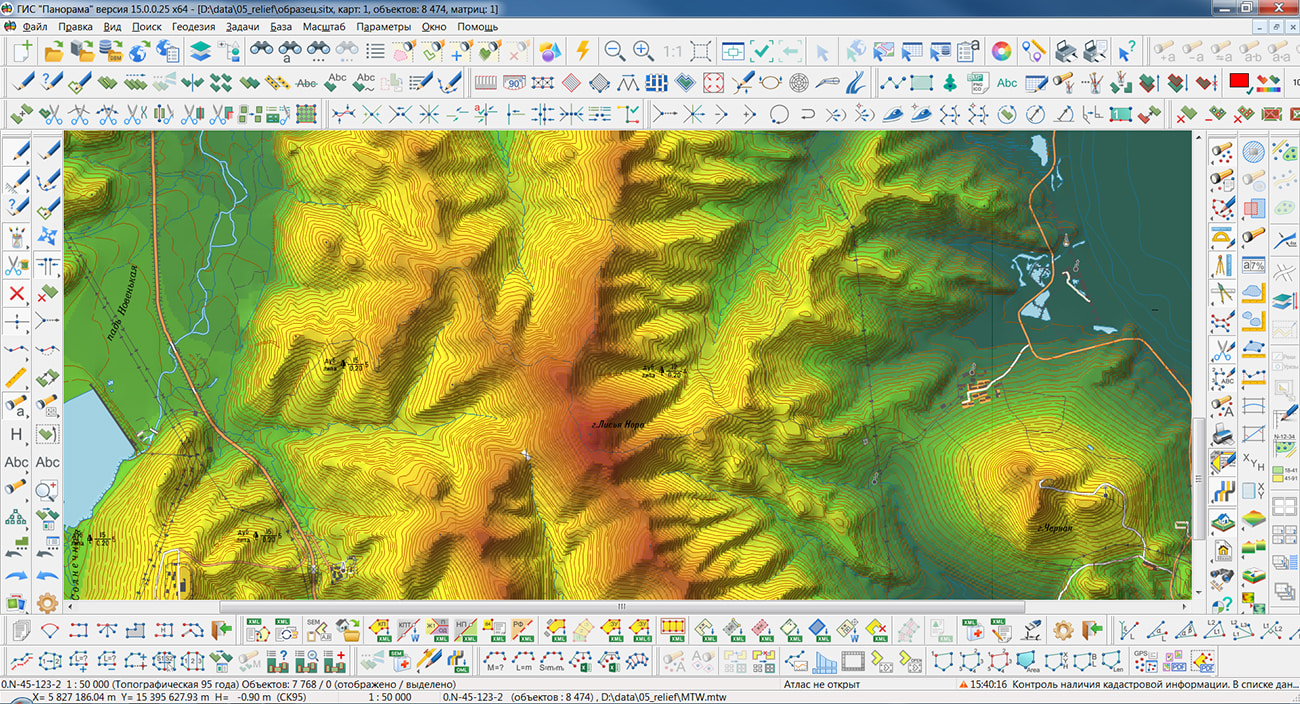1300x704 pixels.
Task: Expand the Геодезия menu
Action: click(x=193, y=26)
